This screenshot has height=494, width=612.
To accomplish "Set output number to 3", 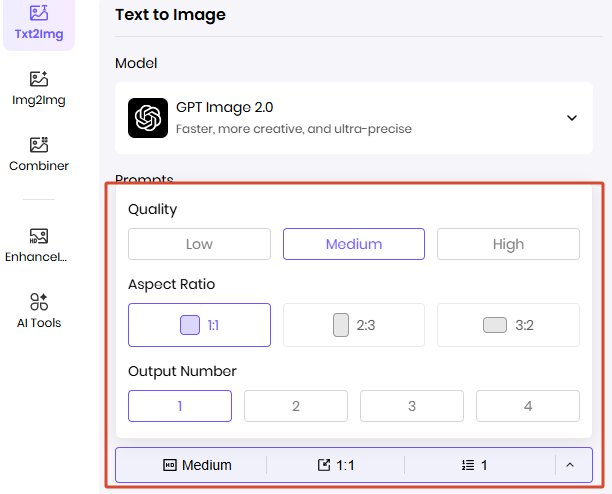I will [412, 406].
